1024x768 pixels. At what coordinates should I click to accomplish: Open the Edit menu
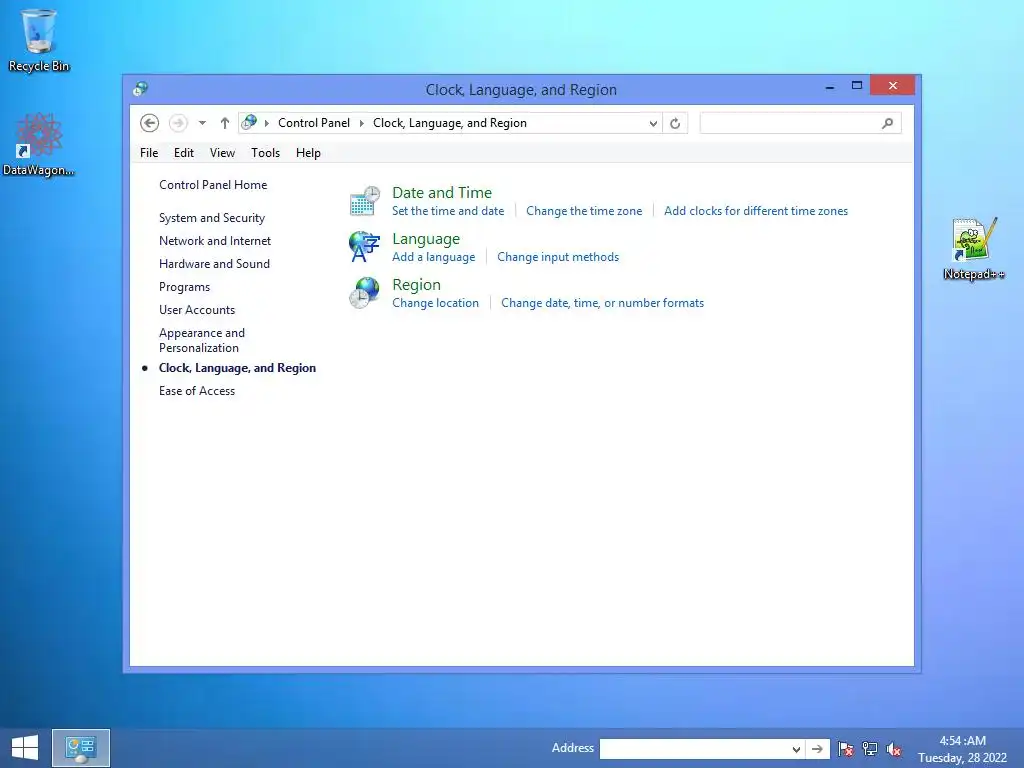pos(184,153)
